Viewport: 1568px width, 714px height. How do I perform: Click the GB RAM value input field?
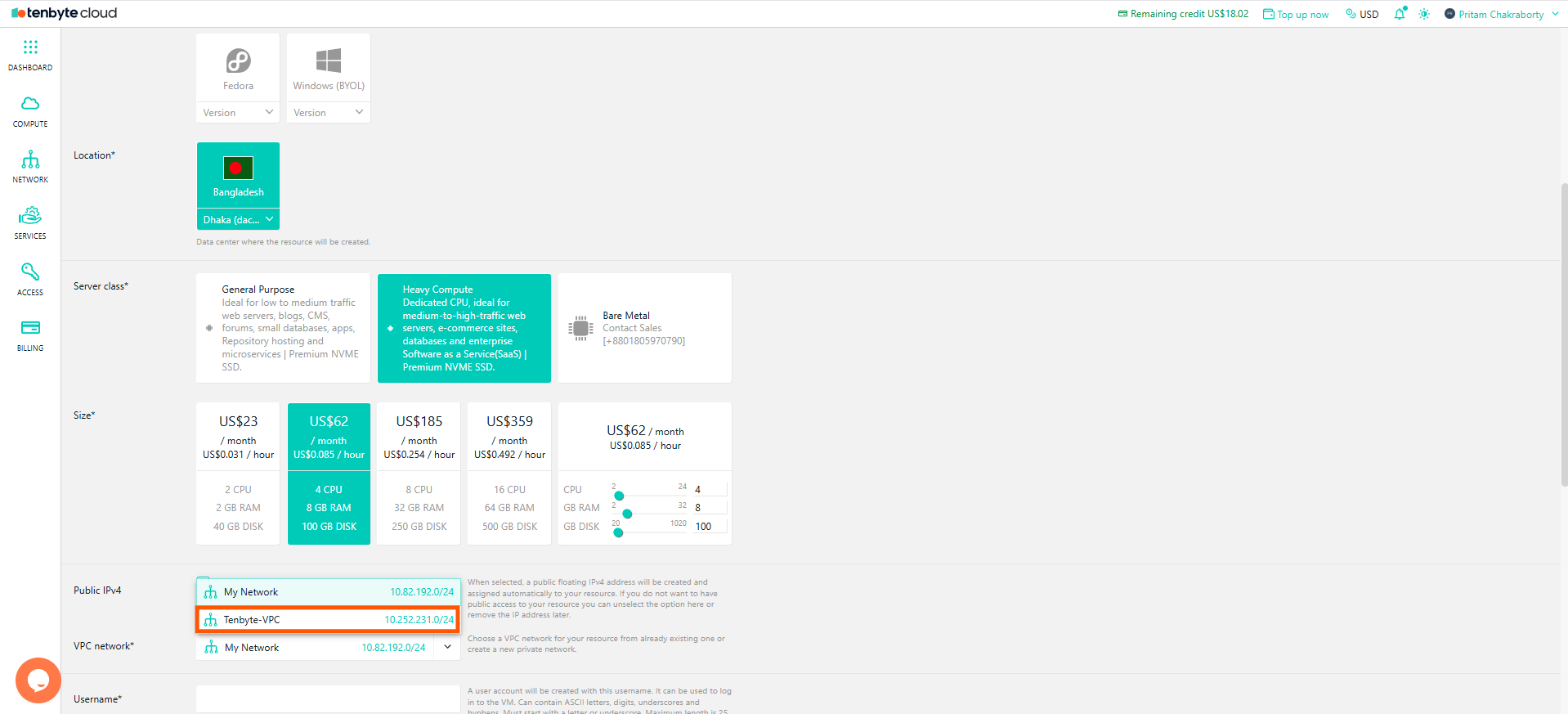[x=709, y=508]
